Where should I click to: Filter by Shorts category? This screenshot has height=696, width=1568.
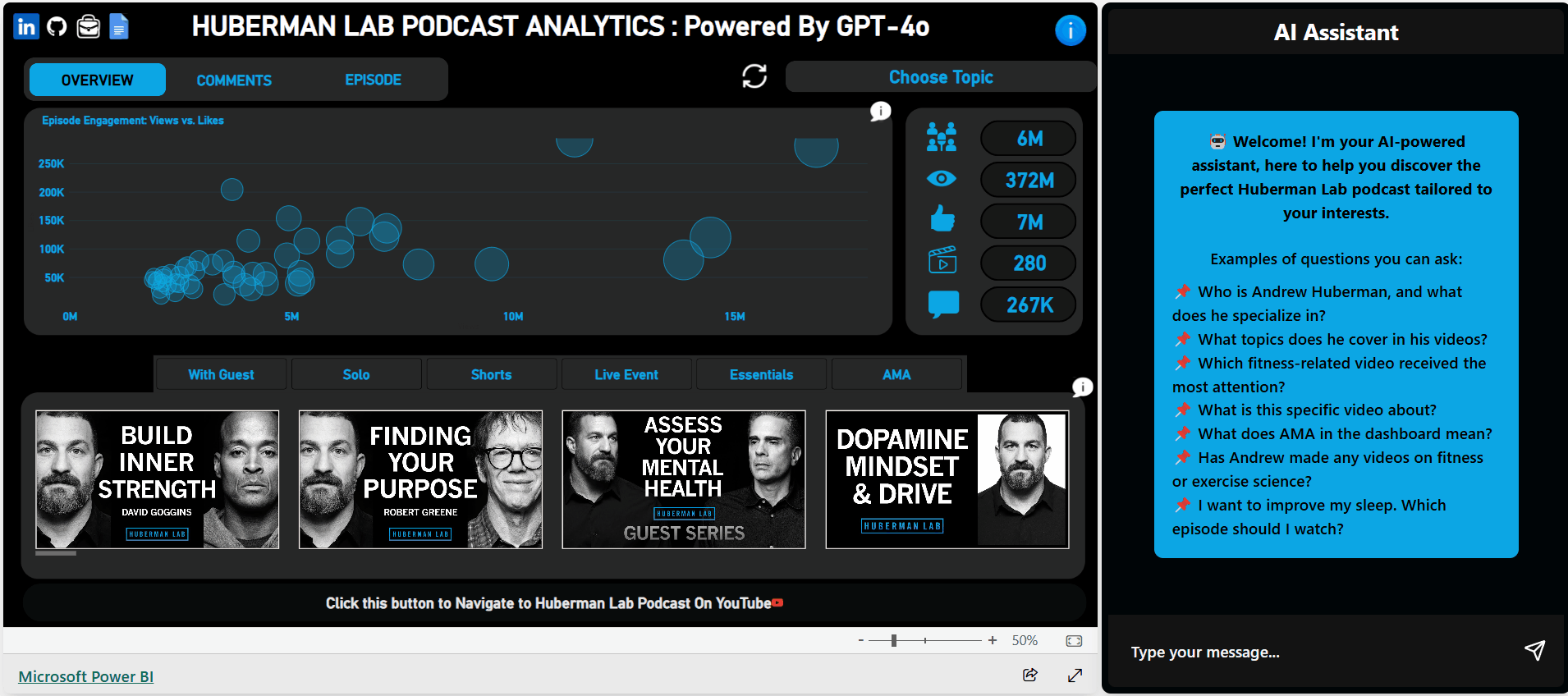click(x=491, y=374)
